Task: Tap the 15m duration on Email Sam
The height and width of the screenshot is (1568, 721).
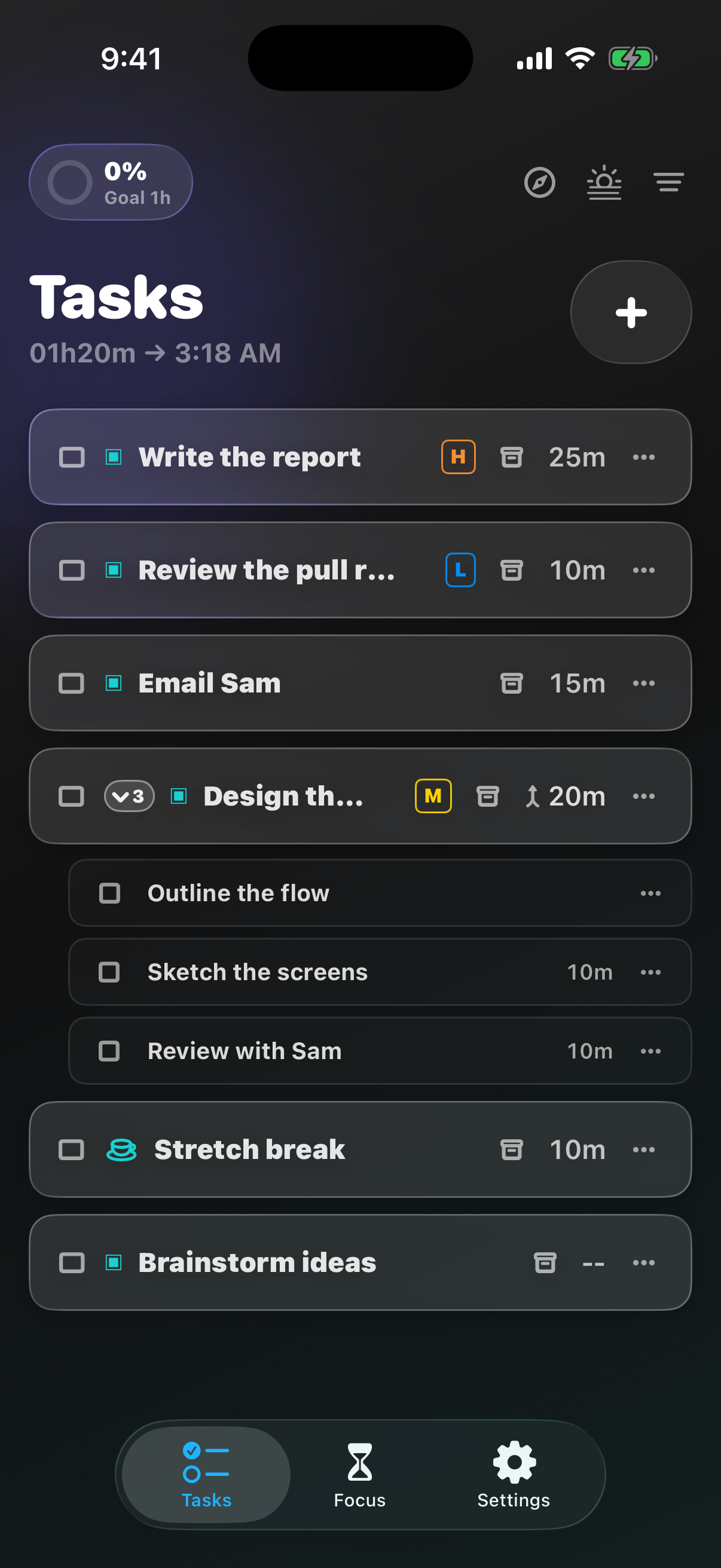Action: coord(578,684)
